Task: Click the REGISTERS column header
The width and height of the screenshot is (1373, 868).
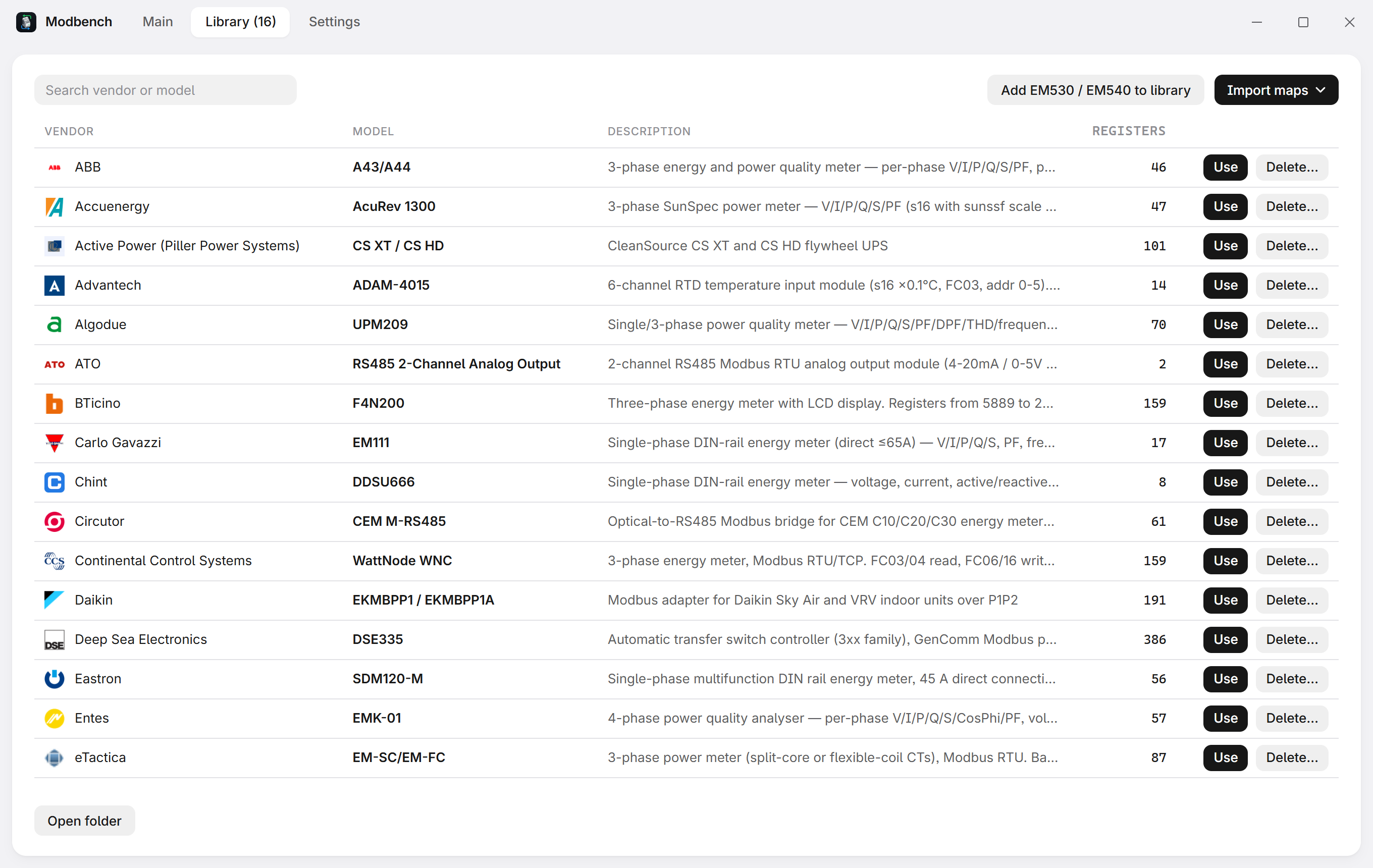Action: pos(1128,131)
